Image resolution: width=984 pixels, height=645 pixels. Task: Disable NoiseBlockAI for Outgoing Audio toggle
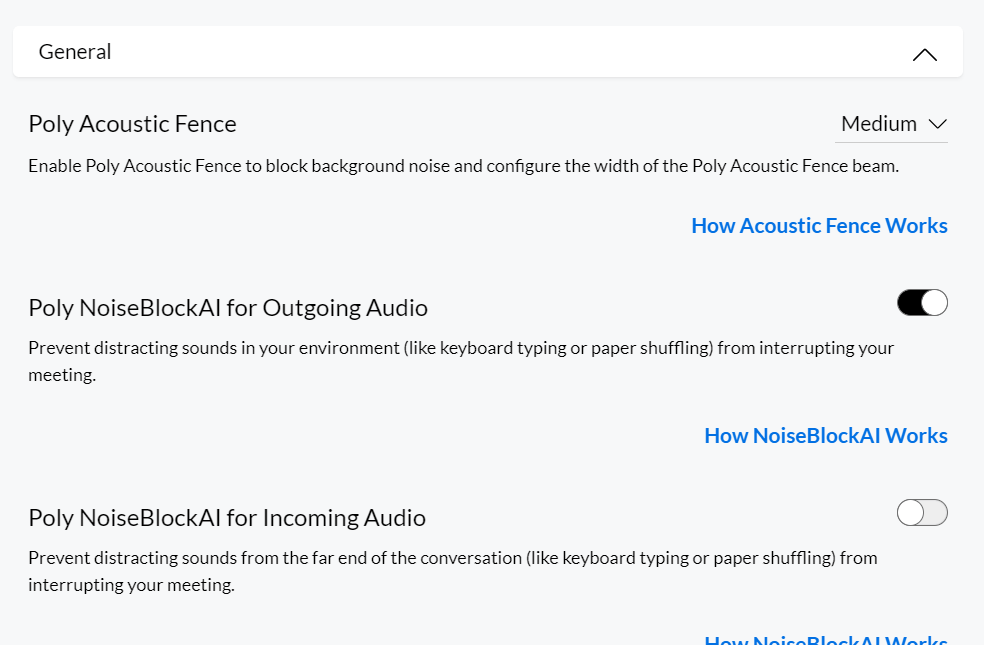tap(922, 303)
